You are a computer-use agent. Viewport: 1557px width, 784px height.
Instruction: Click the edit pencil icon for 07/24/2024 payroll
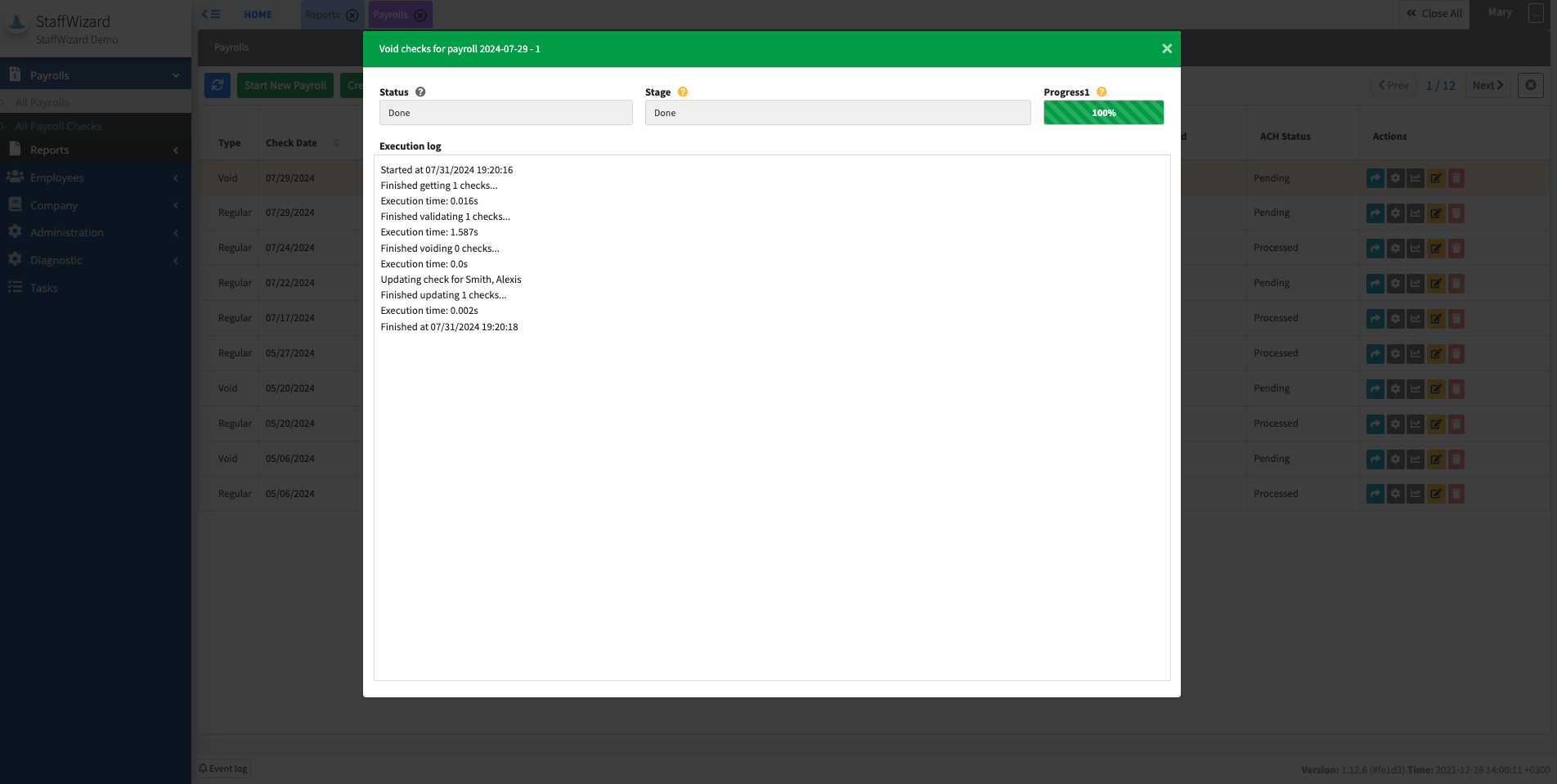[x=1436, y=249]
